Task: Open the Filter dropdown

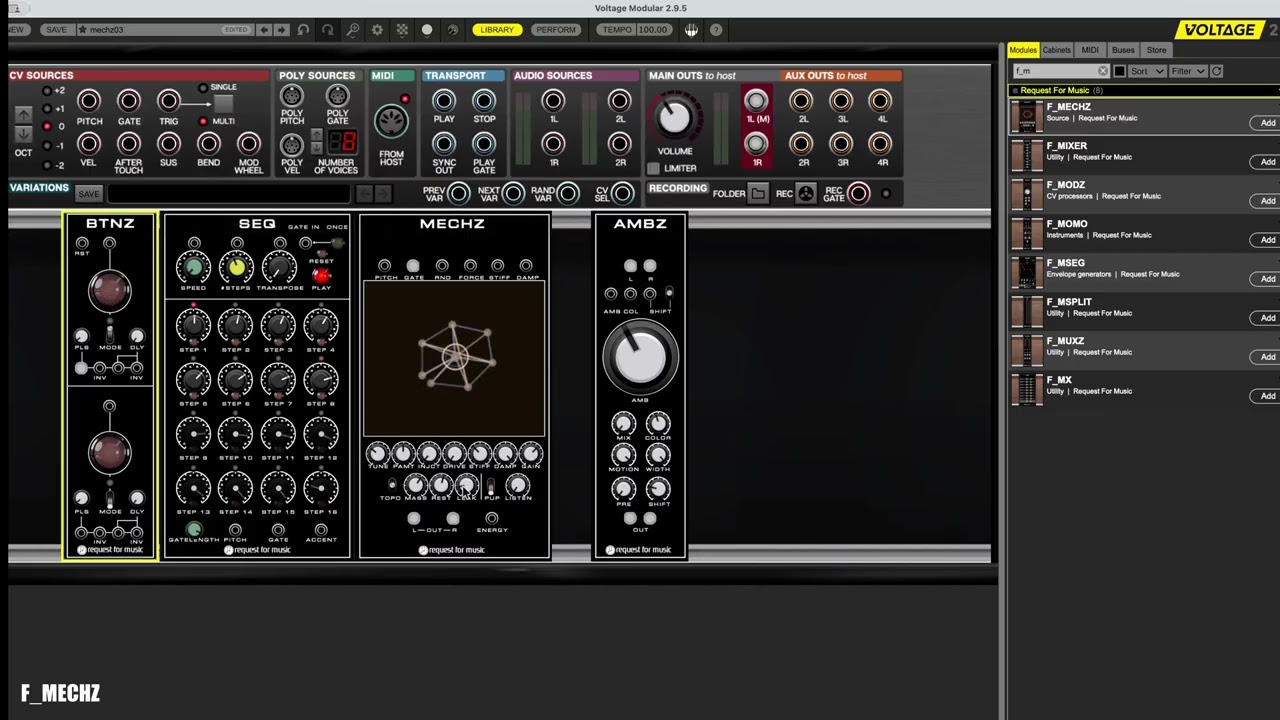Action: [1188, 71]
